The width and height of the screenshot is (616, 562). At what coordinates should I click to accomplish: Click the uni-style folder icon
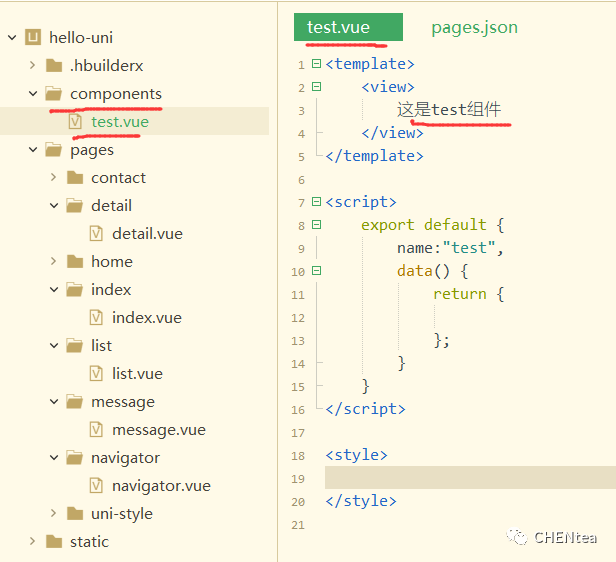pos(75,514)
